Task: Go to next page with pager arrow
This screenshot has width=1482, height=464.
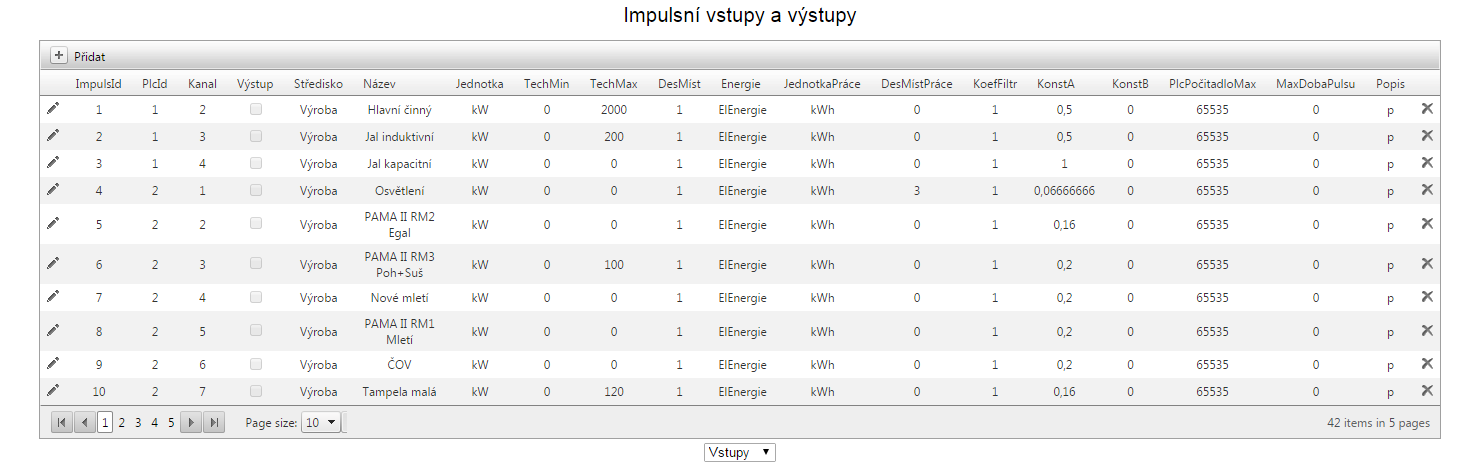Action: tap(190, 423)
